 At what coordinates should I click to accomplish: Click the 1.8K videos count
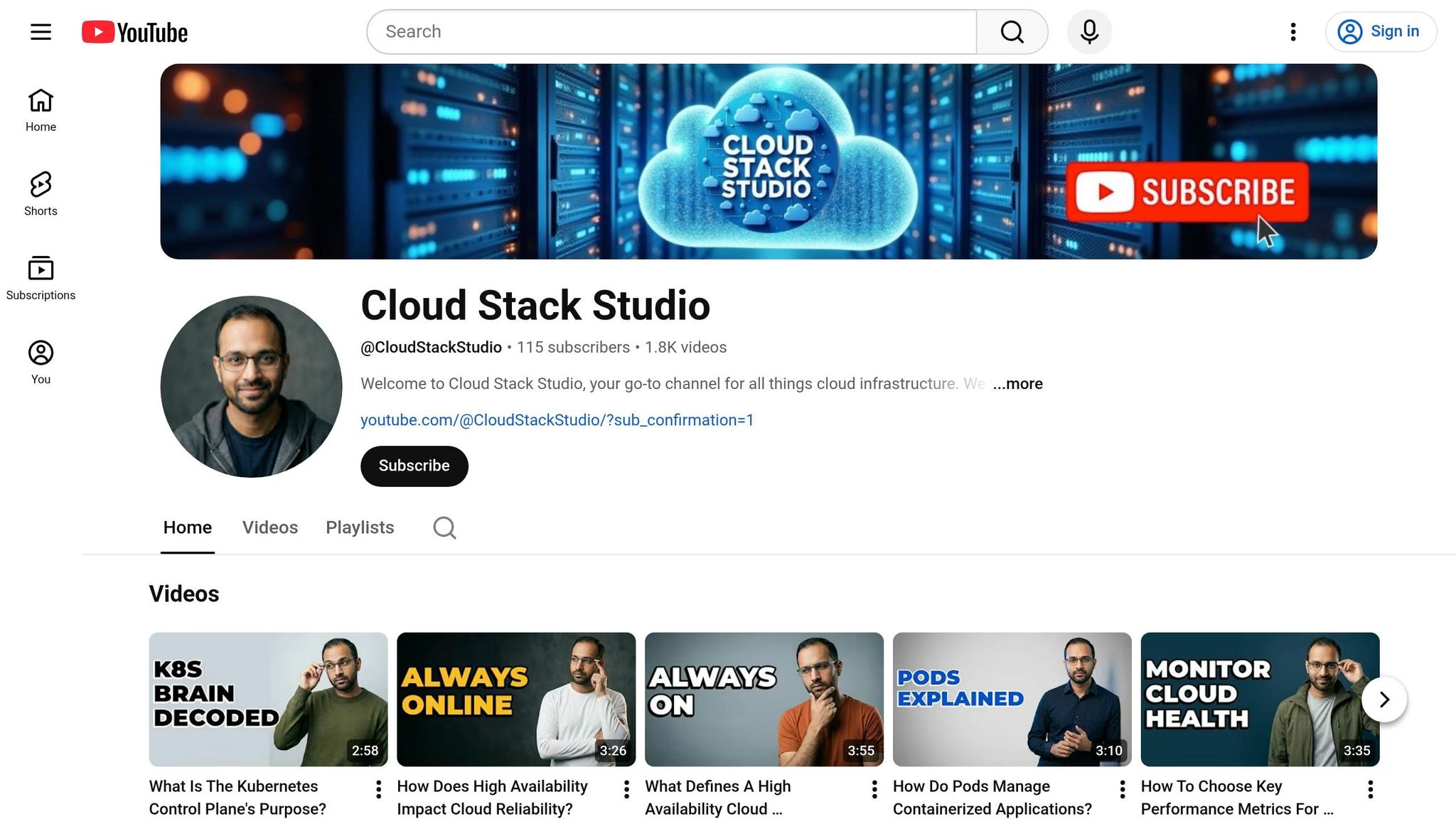pyautogui.click(x=685, y=347)
